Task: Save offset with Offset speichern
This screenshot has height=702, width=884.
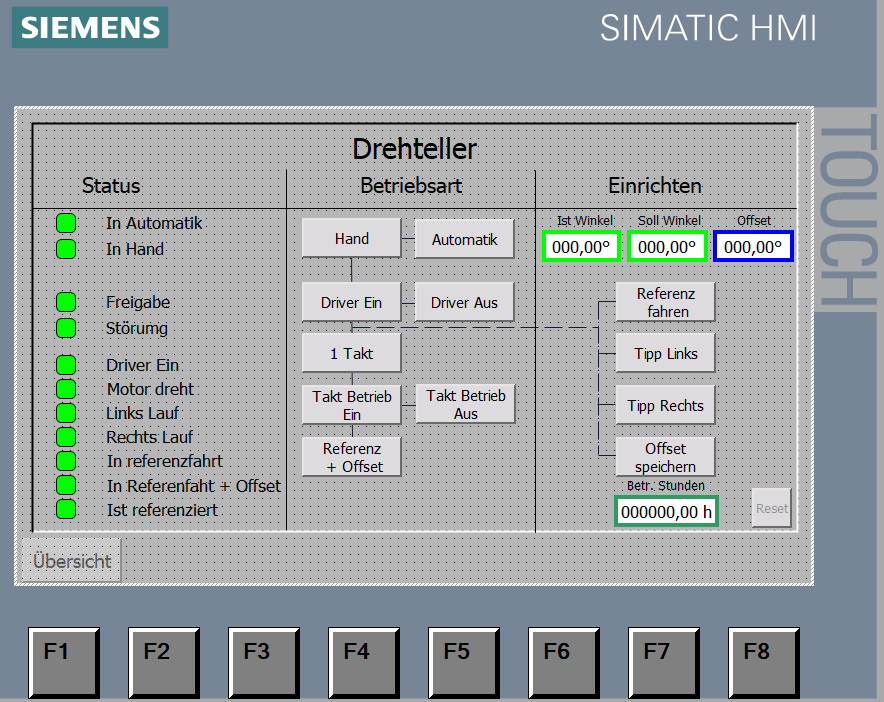Action: 665,457
